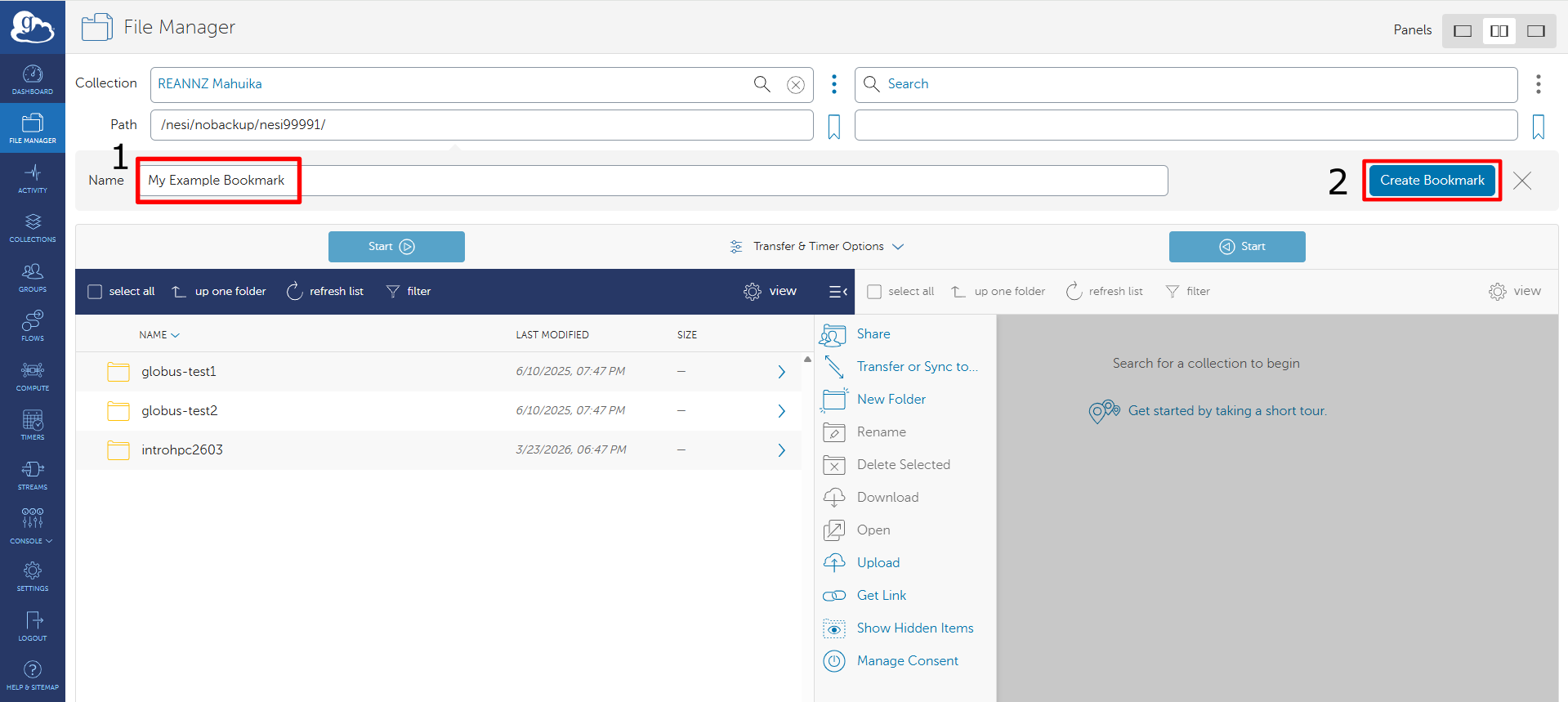Open the left panel view options
Viewport: 1568px width, 702px height.
(x=770, y=292)
